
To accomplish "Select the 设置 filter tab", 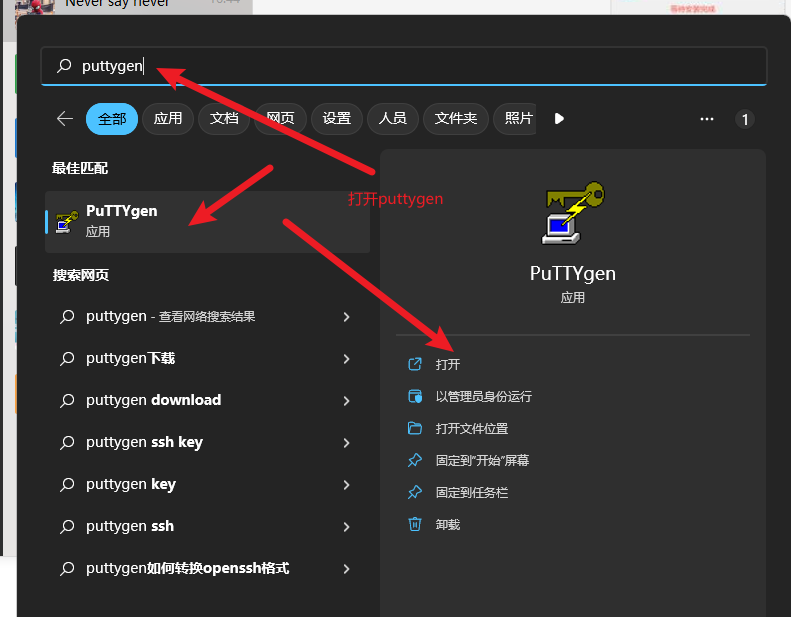I will pos(336,119).
